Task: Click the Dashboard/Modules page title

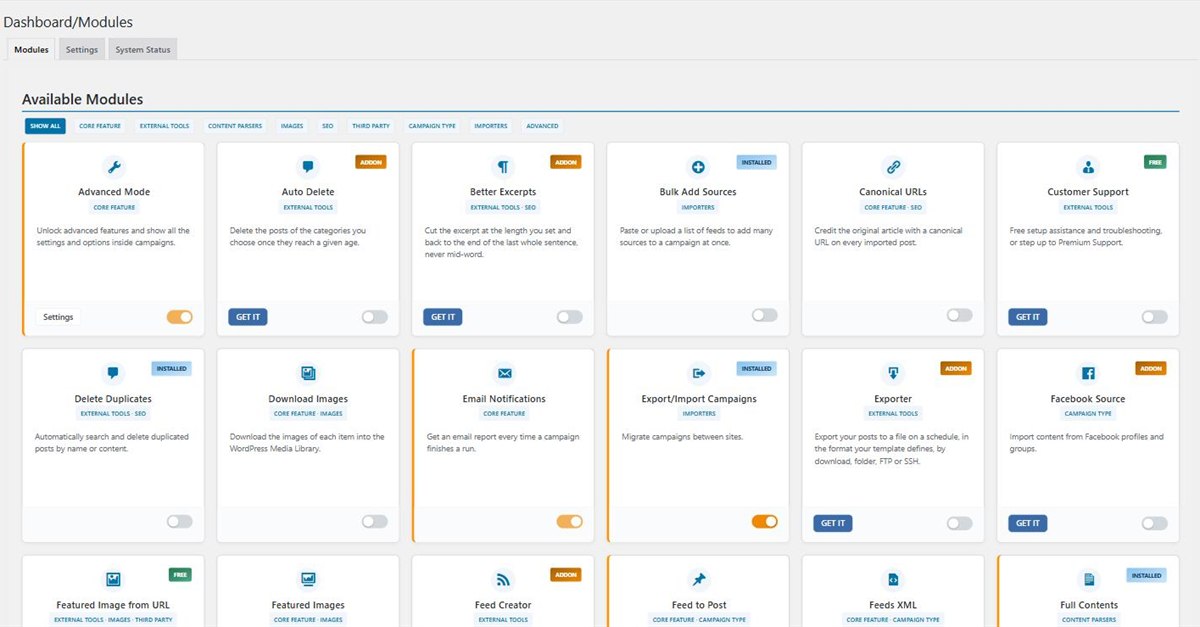Action: pos(68,21)
